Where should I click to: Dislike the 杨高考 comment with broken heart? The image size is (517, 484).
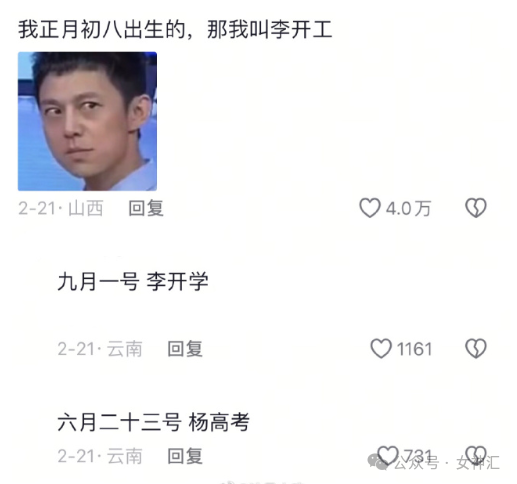[476, 455]
